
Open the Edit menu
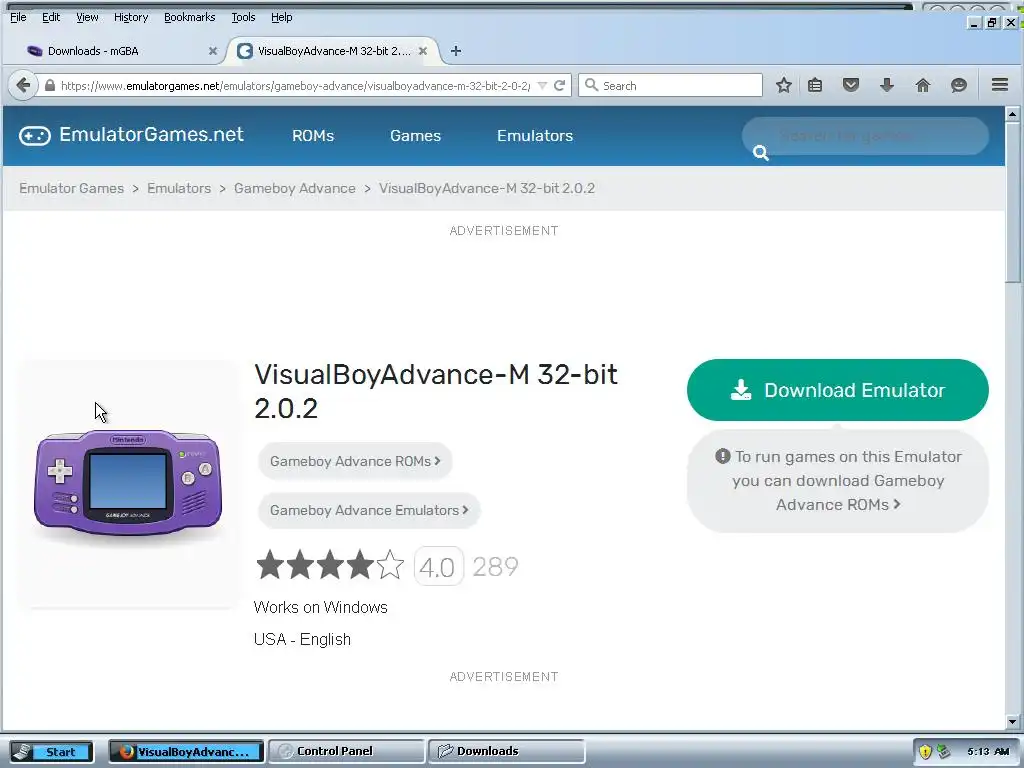click(x=51, y=17)
